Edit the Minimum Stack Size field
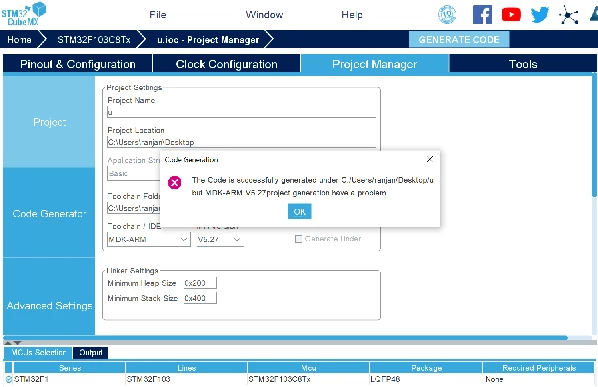 coord(200,298)
